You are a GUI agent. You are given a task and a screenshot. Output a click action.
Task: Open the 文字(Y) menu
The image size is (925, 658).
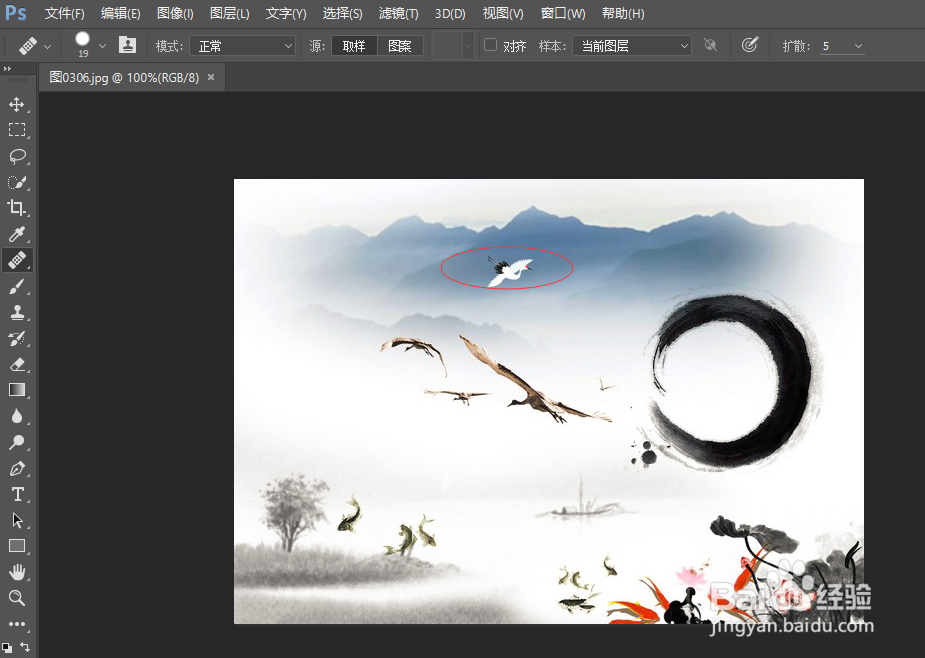286,13
